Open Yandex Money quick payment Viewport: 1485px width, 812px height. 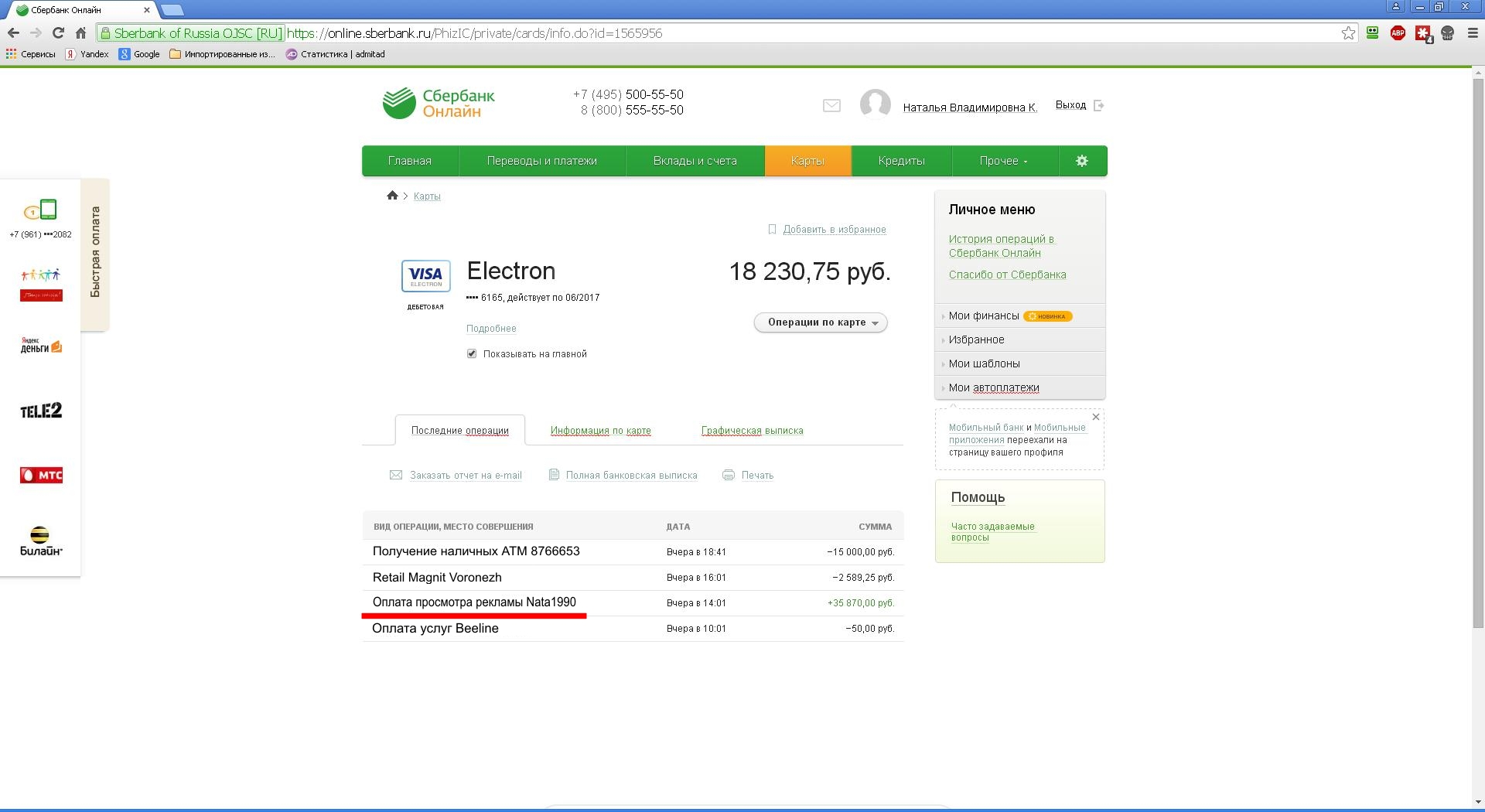pos(41,346)
